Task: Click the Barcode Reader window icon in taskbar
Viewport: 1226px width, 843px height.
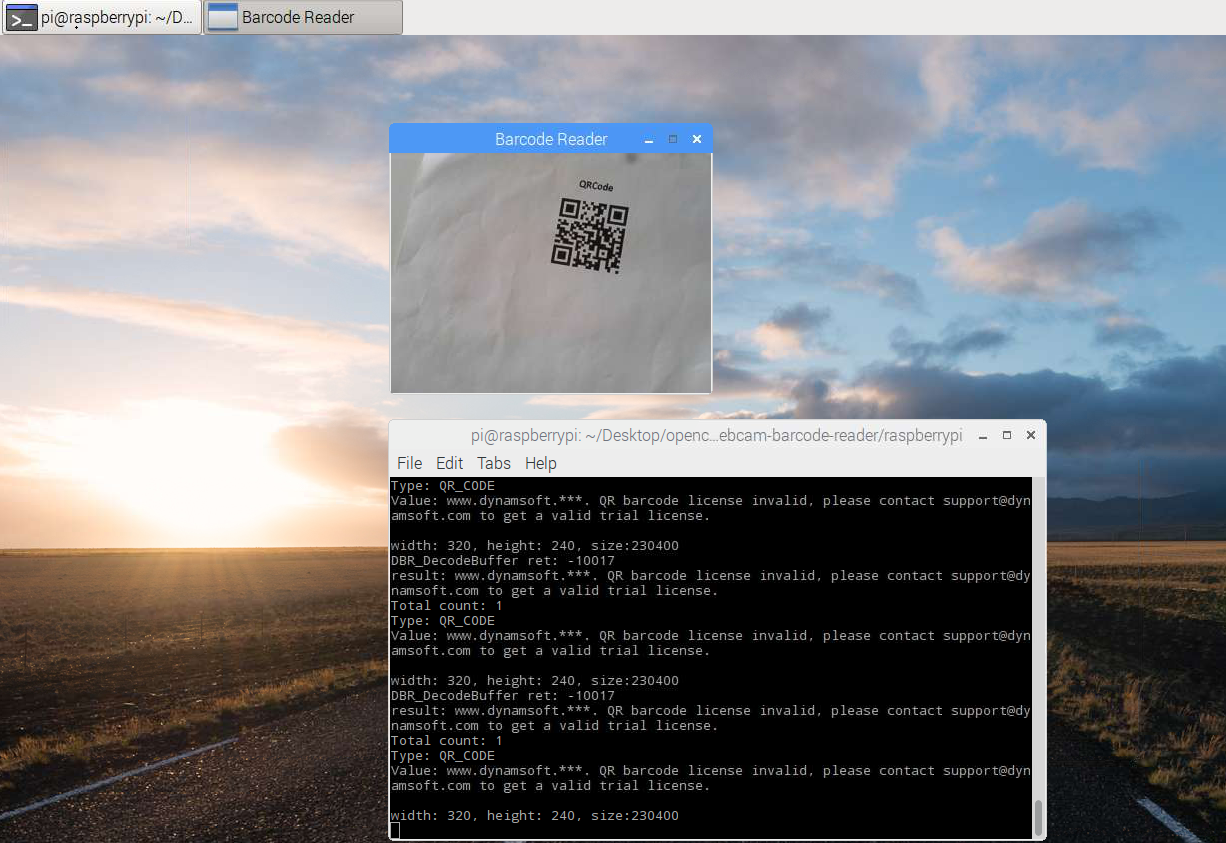Action: coord(223,17)
